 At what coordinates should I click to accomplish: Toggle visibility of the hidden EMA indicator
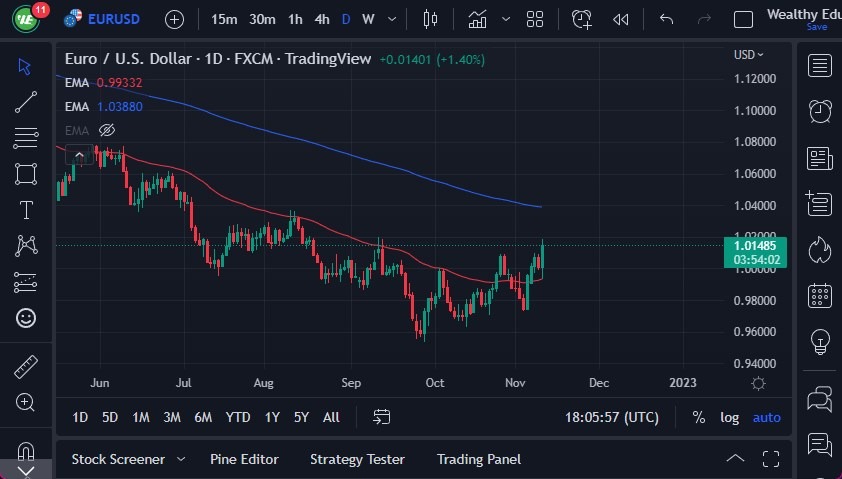click(108, 130)
